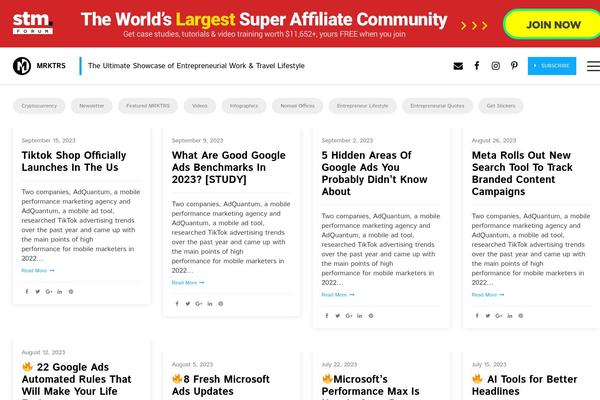
Task: Click the email envelope icon in header
Action: coord(458,66)
